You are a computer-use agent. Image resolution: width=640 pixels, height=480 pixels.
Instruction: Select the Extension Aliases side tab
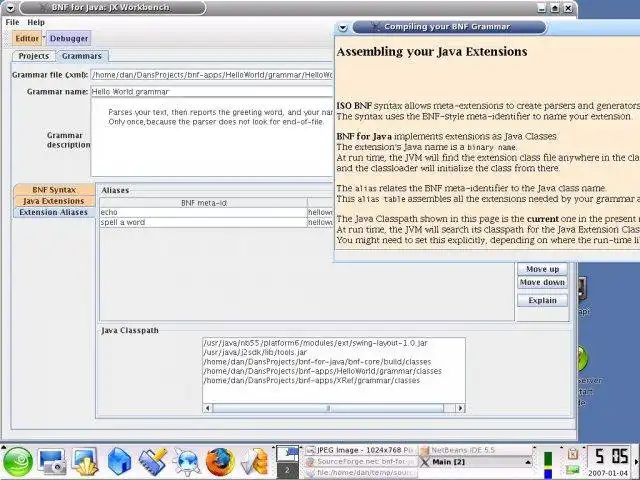pyautogui.click(x=54, y=212)
